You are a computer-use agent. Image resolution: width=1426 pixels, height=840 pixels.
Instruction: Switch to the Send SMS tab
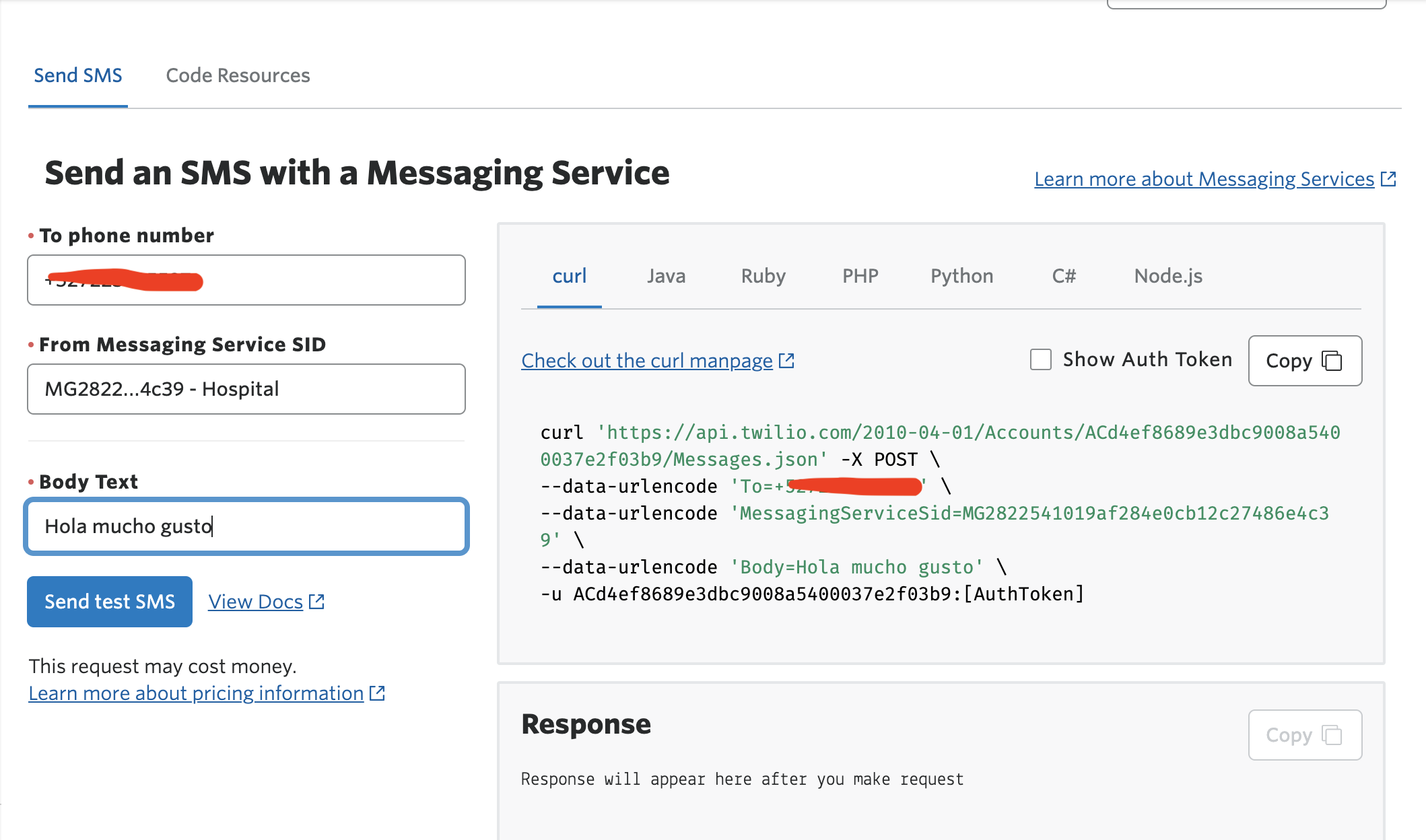click(x=78, y=75)
